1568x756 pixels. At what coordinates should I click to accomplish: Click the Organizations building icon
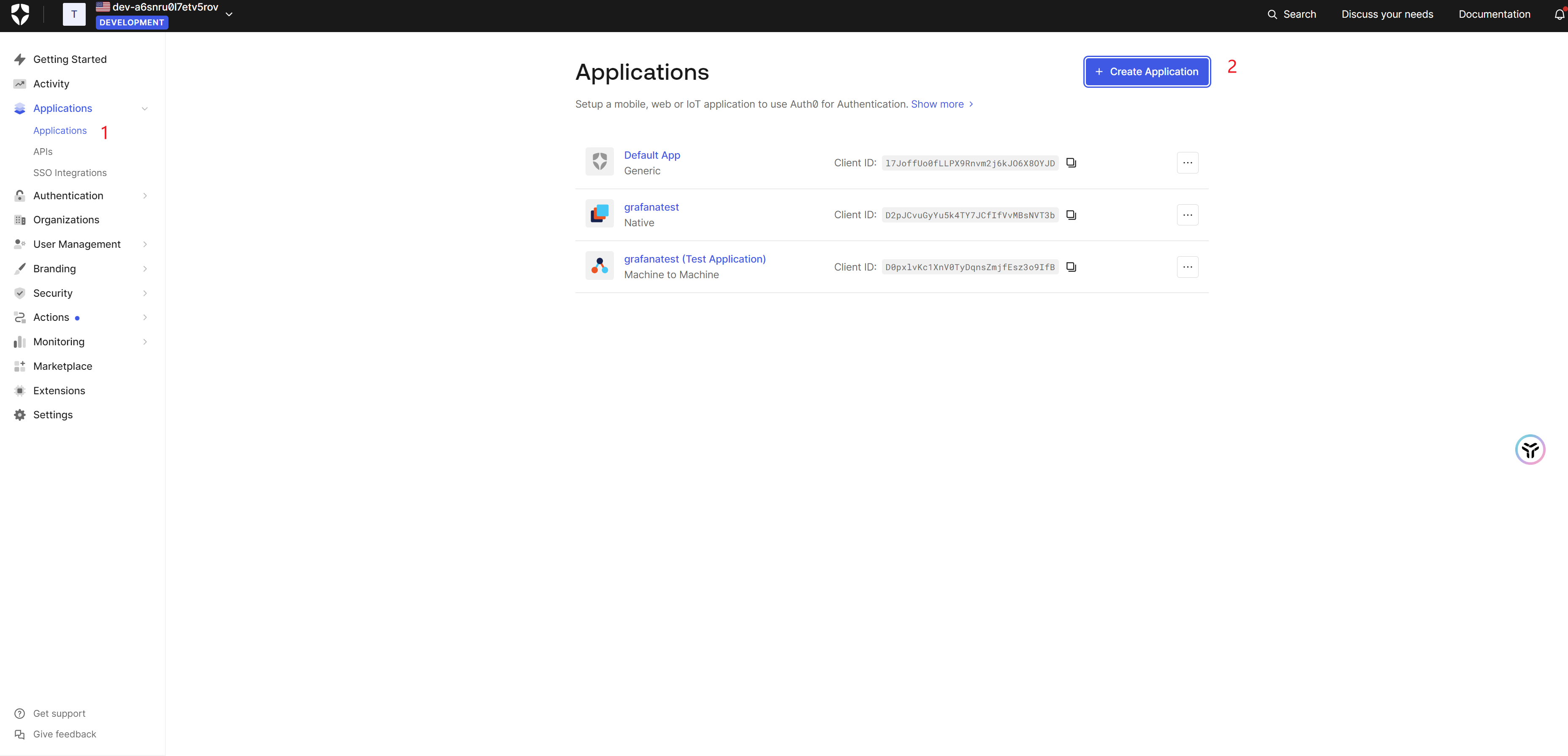click(x=19, y=220)
